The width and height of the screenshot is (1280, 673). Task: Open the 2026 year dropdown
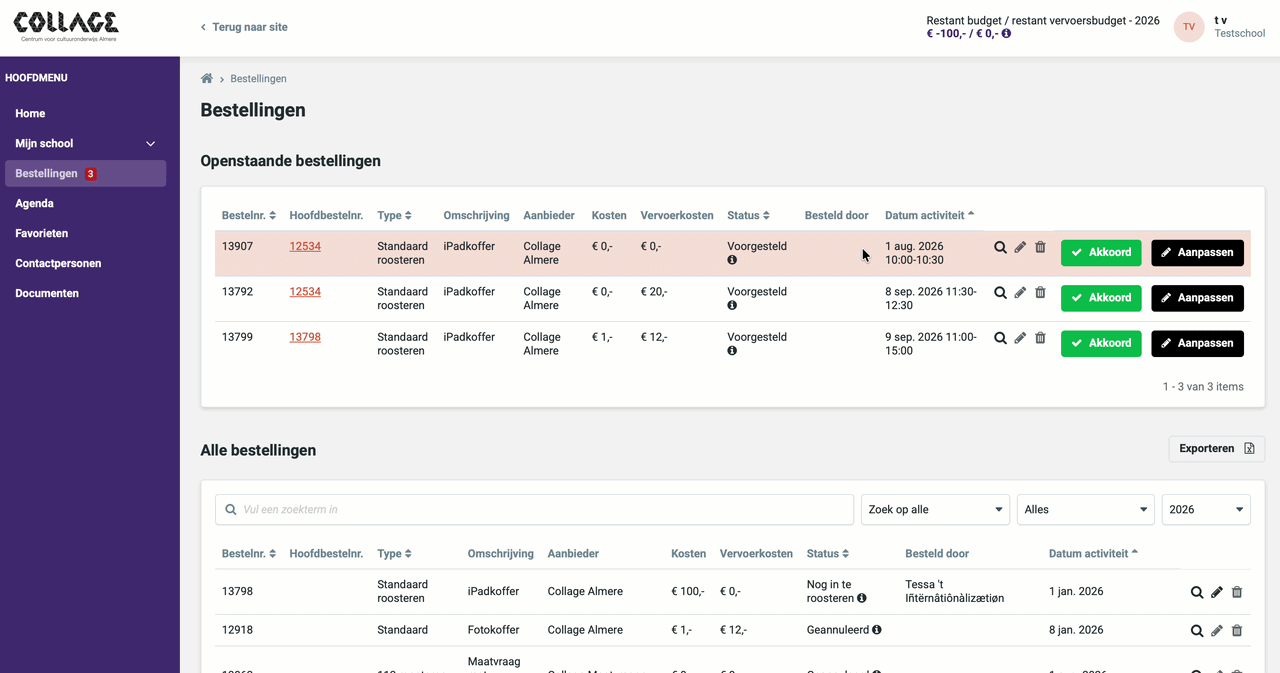(x=1206, y=509)
